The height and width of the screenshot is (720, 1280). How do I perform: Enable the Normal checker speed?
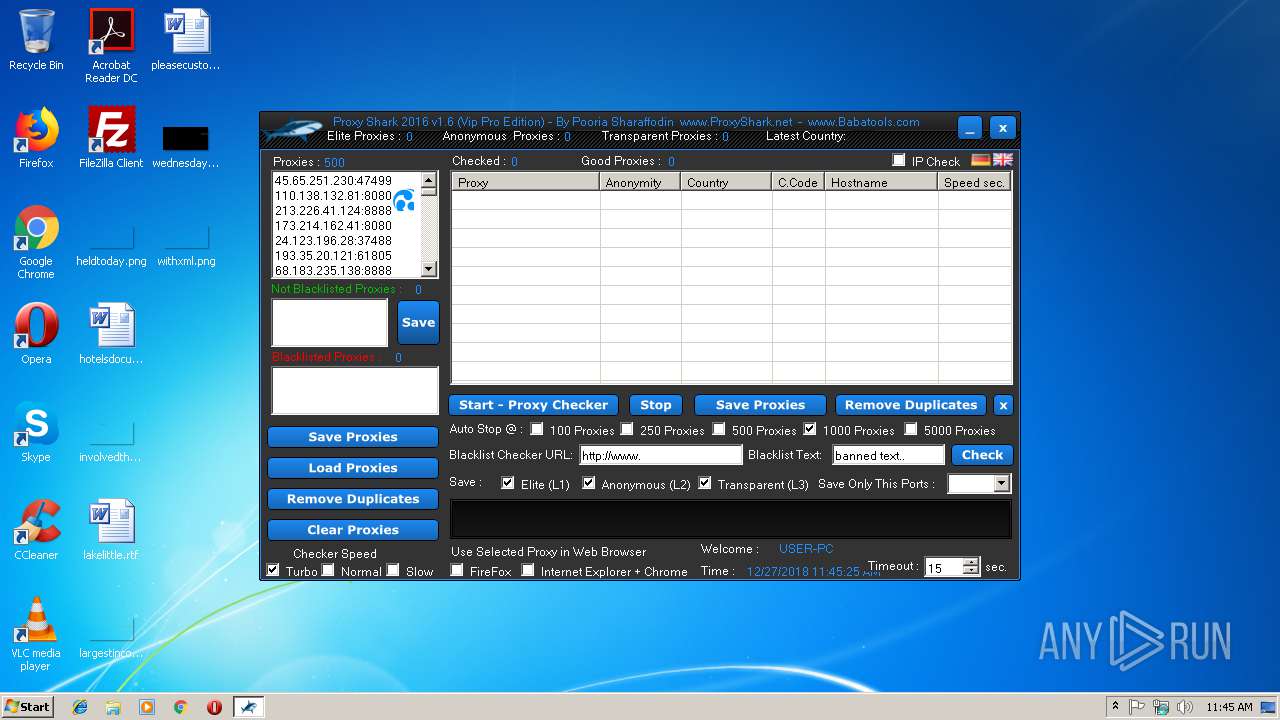(328, 570)
